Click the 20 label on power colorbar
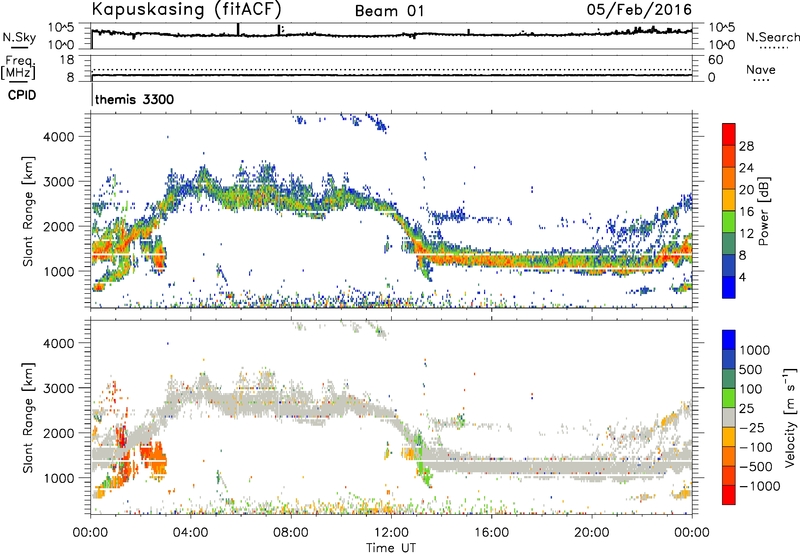Image resolution: width=800 pixels, height=554 pixels. pos(746,190)
